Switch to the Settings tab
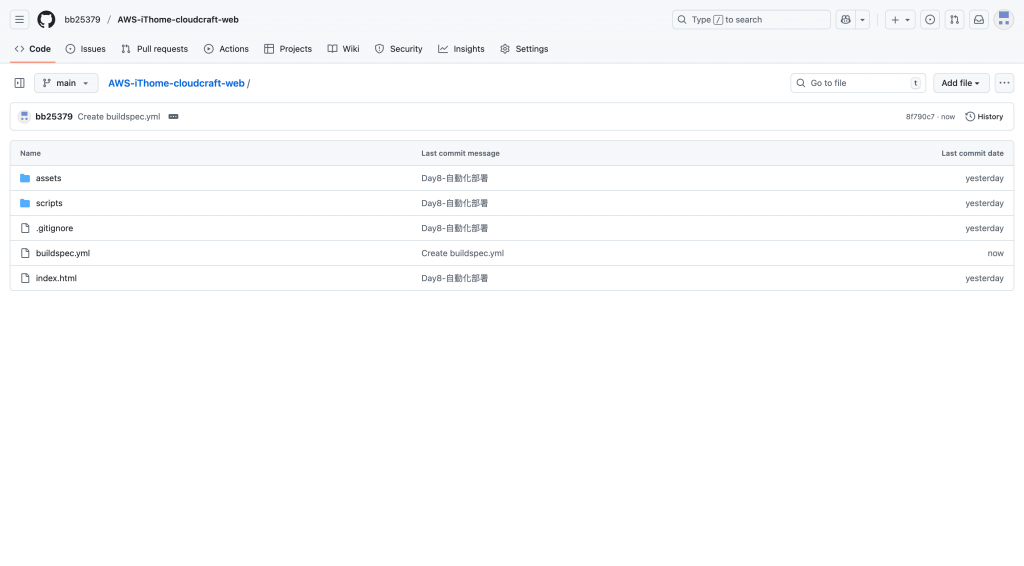Viewport: 1024px width, 566px height. pyautogui.click(x=524, y=49)
